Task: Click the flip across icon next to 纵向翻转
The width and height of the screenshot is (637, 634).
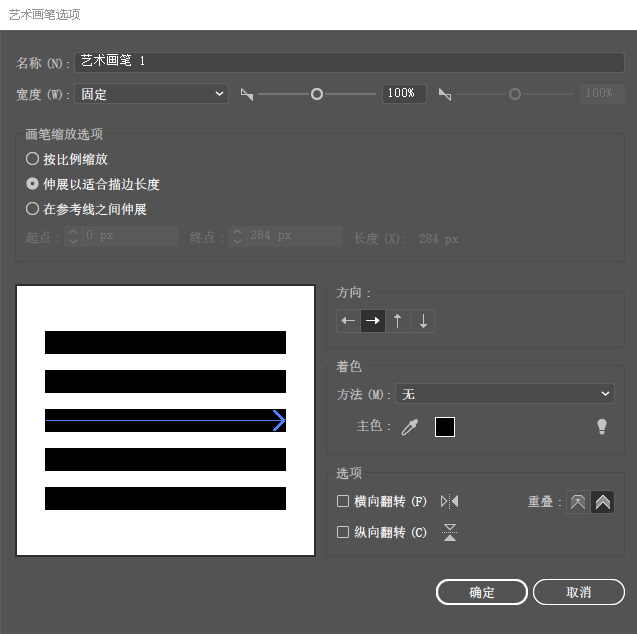Action: click(x=449, y=532)
